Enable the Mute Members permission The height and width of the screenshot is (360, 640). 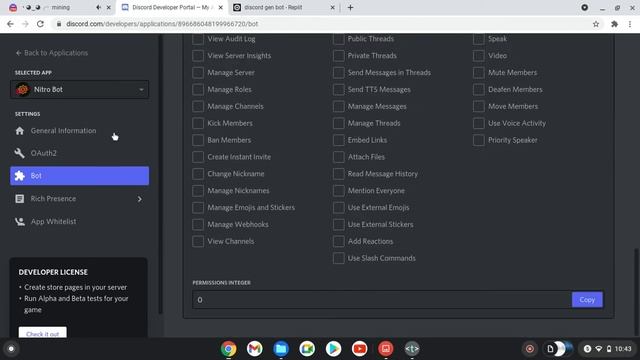point(479,73)
